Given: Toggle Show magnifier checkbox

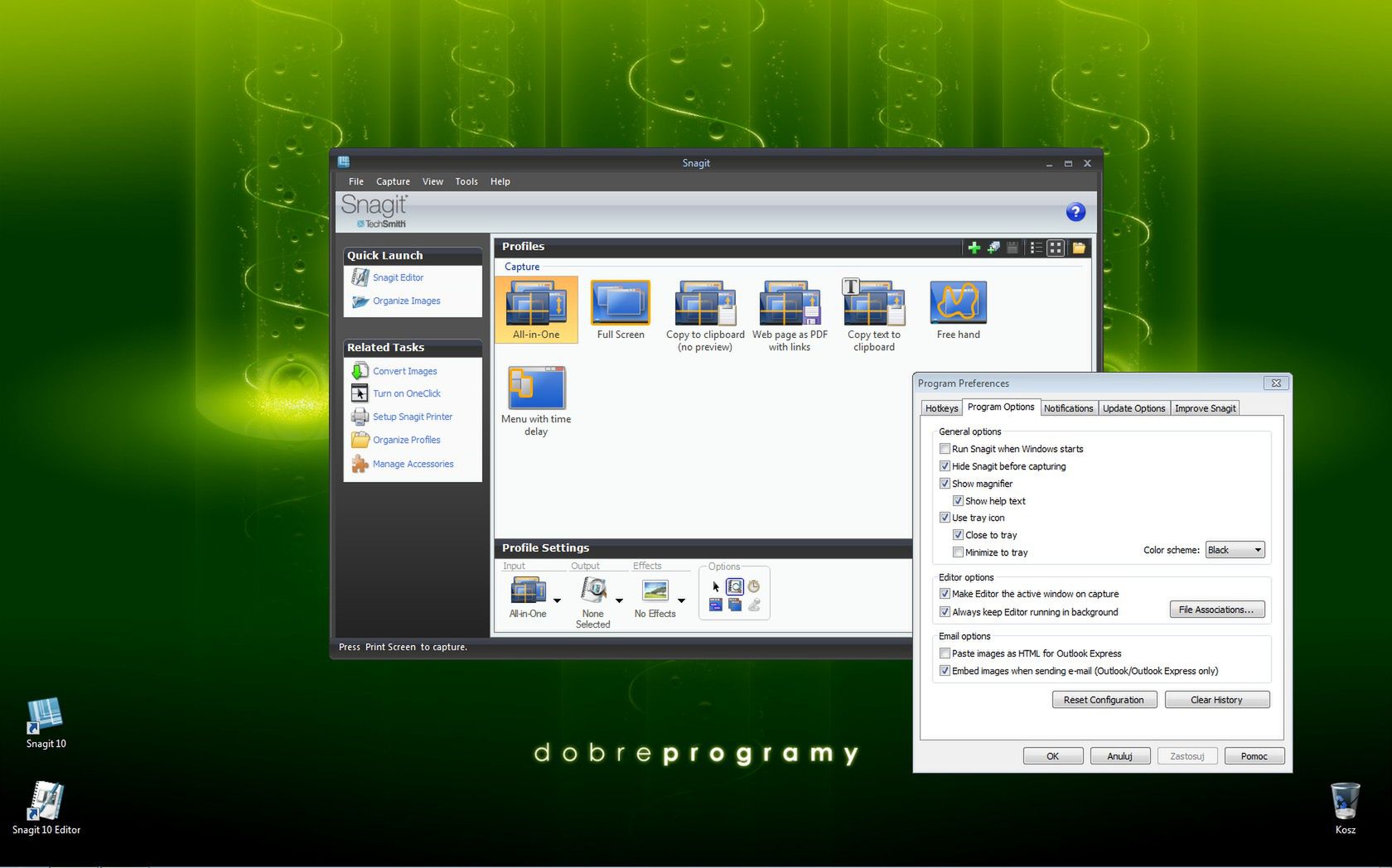Looking at the screenshot, I should (x=945, y=484).
